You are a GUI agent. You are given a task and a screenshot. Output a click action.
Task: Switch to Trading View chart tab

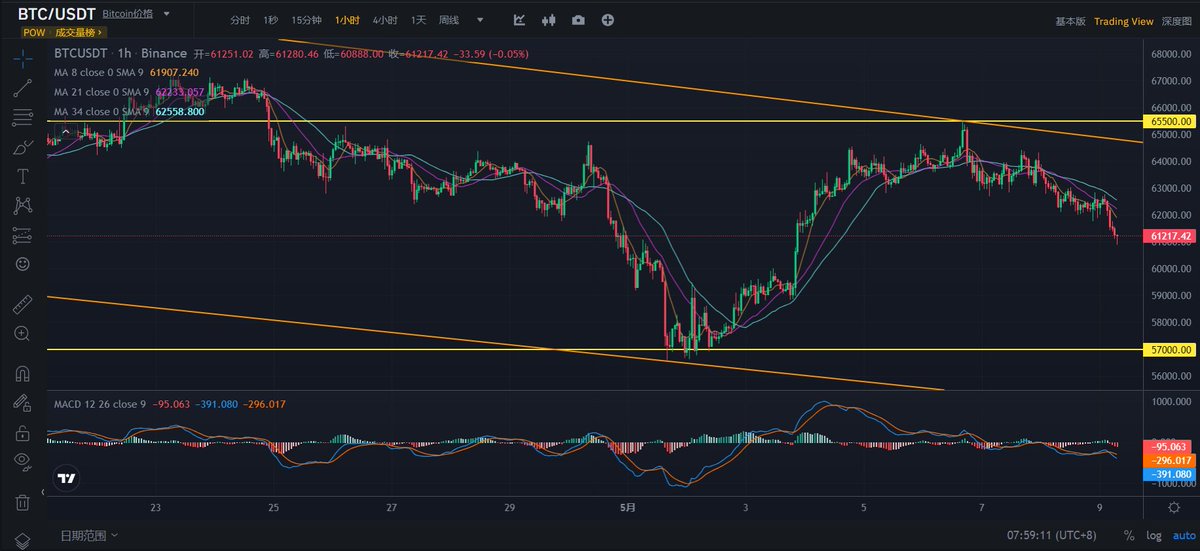[1124, 21]
